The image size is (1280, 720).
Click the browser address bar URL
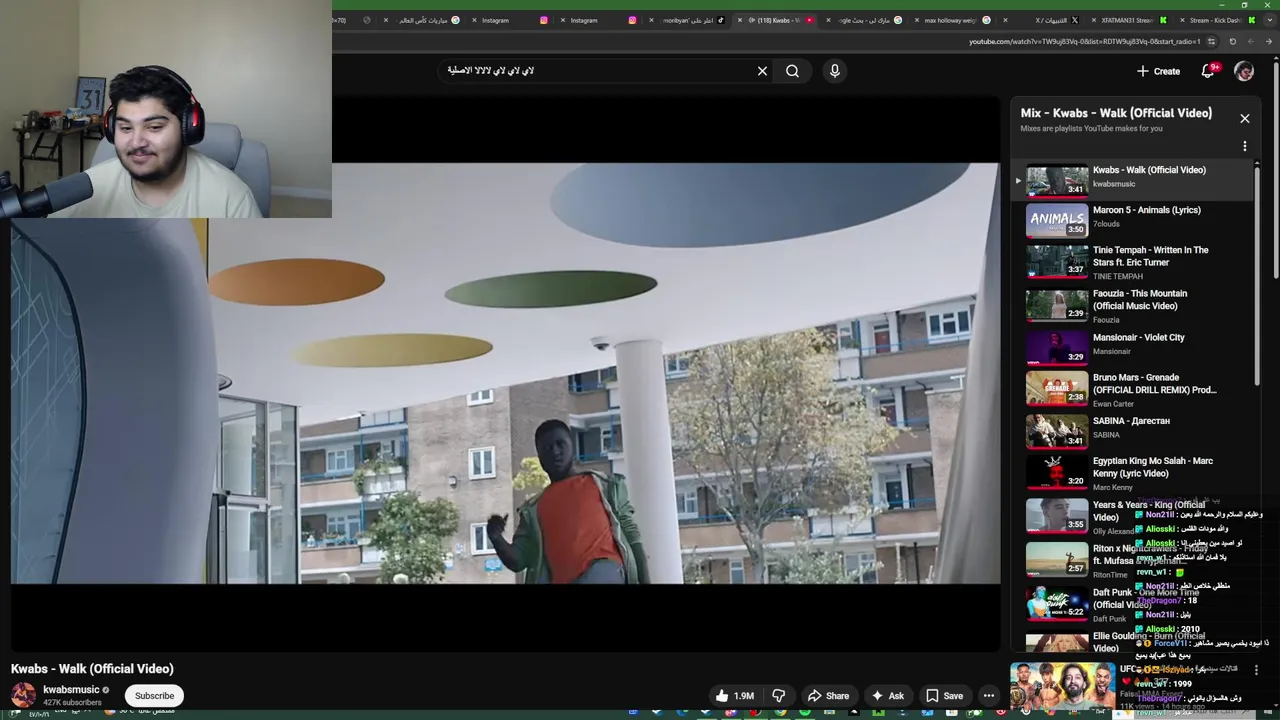click(x=1084, y=41)
